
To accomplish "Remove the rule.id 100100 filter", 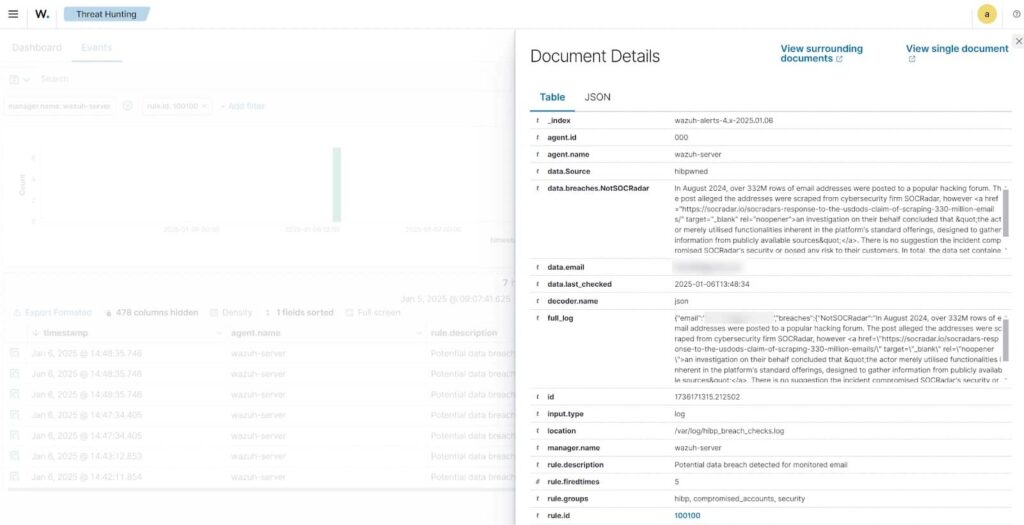I will point(204,106).
